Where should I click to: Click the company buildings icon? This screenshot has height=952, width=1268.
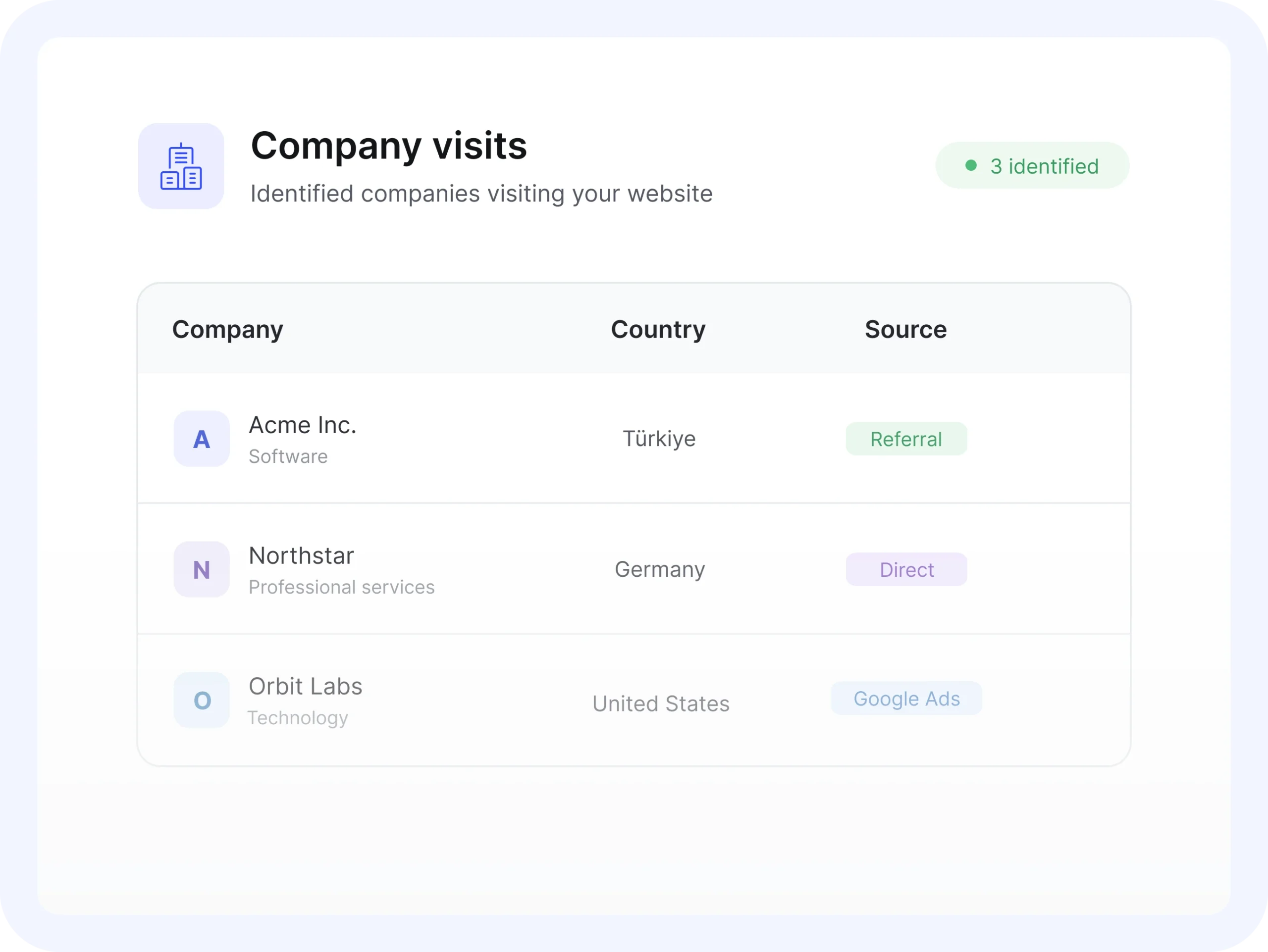point(181,166)
